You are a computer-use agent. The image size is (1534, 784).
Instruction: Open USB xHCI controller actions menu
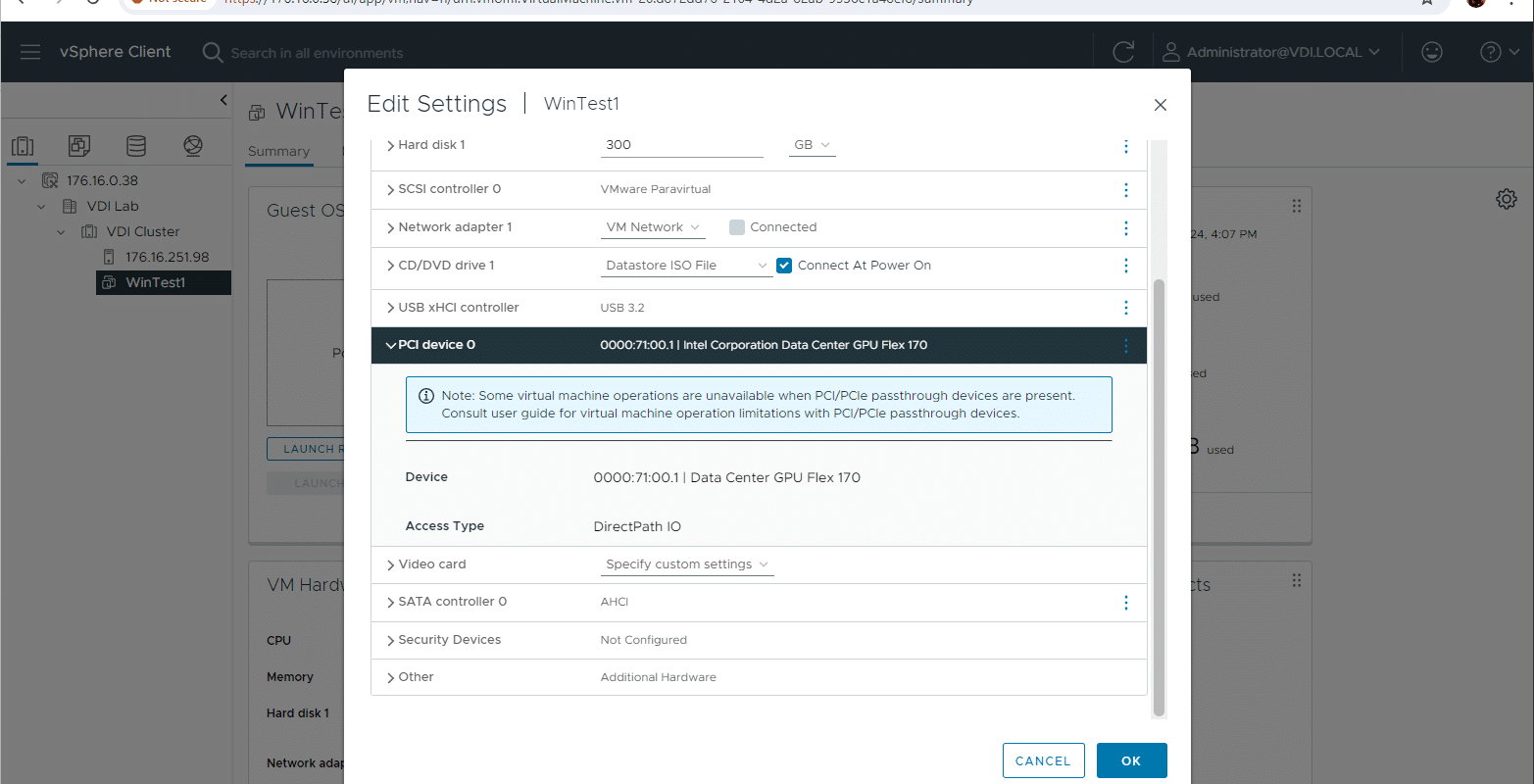click(1125, 308)
